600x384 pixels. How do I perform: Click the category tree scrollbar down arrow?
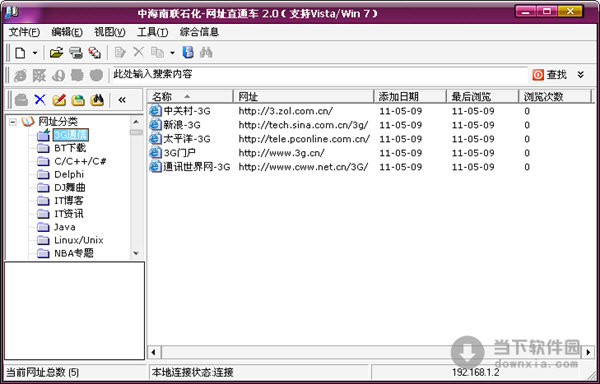[x=136, y=253]
